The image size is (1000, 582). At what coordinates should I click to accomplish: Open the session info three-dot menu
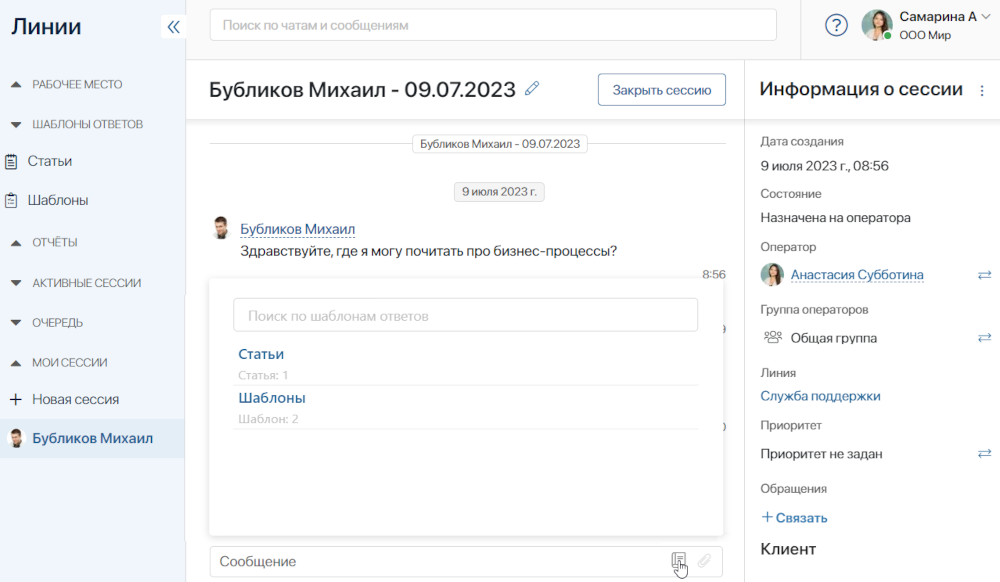point(982,91)
